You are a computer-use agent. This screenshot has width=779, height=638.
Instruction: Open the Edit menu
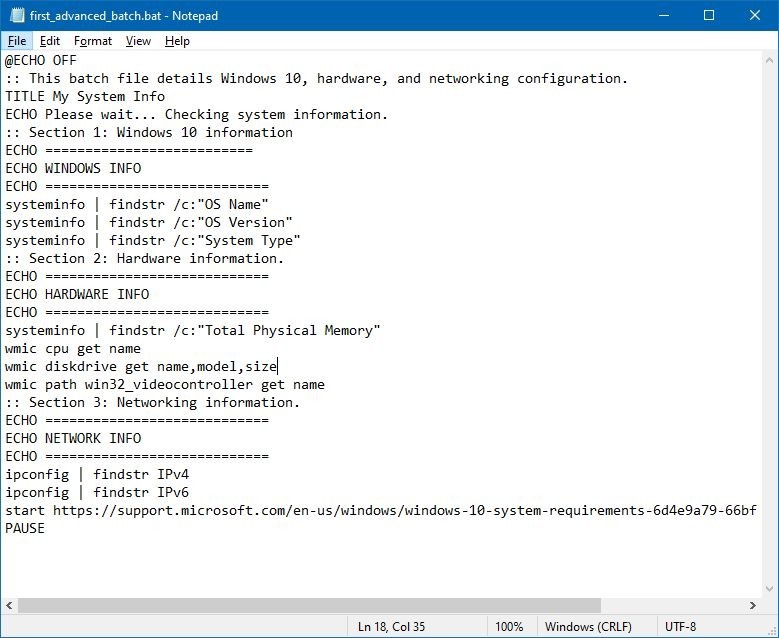pos(50,41)
